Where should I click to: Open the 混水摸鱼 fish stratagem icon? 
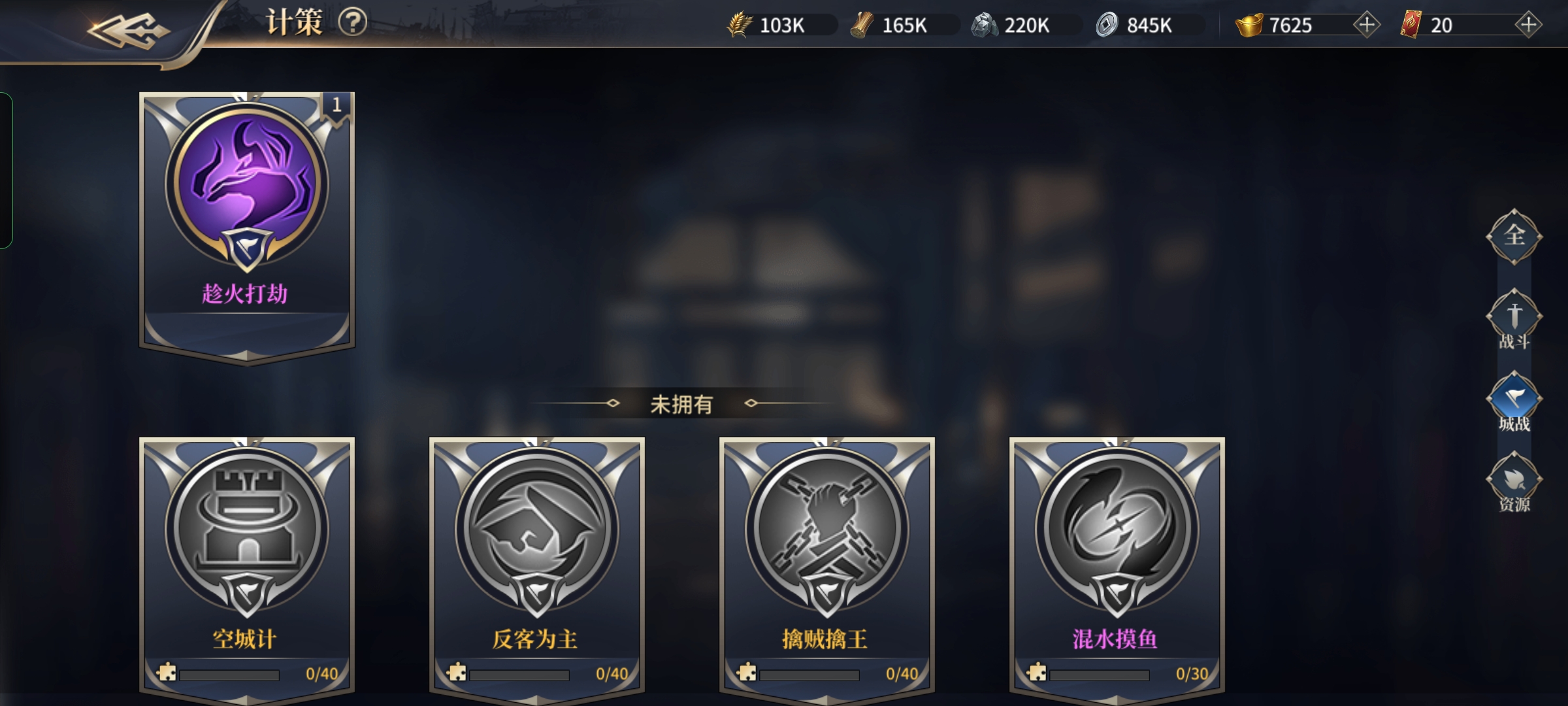(1117, 528)
